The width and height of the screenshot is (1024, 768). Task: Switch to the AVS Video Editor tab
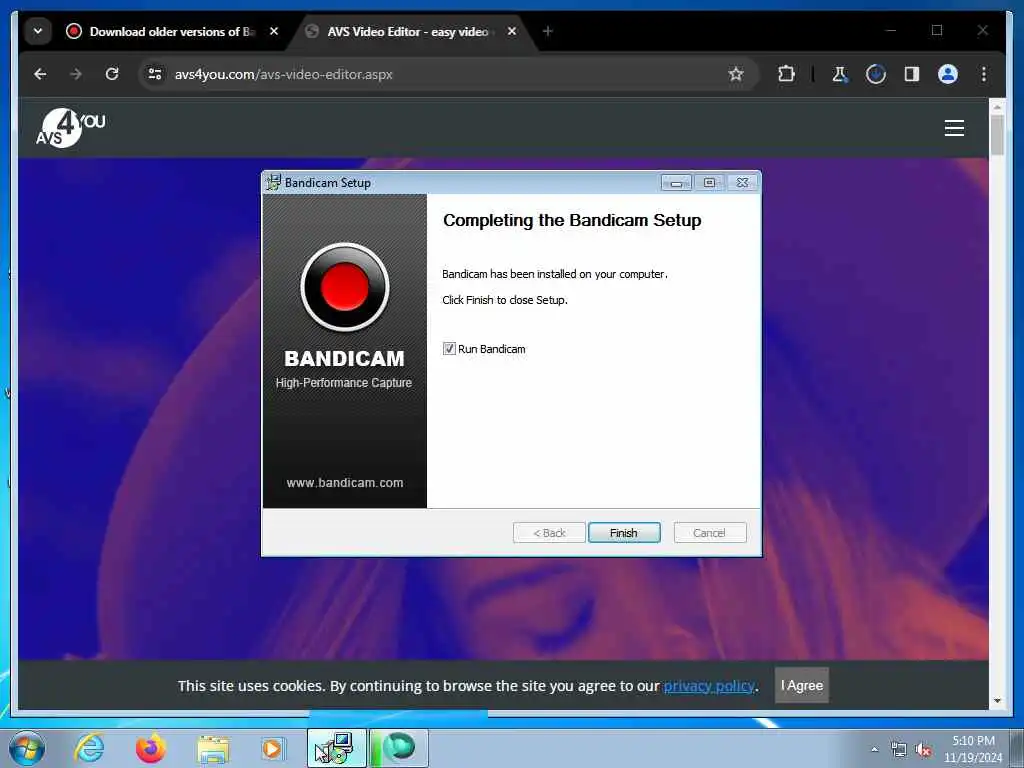tap(408, 31)
